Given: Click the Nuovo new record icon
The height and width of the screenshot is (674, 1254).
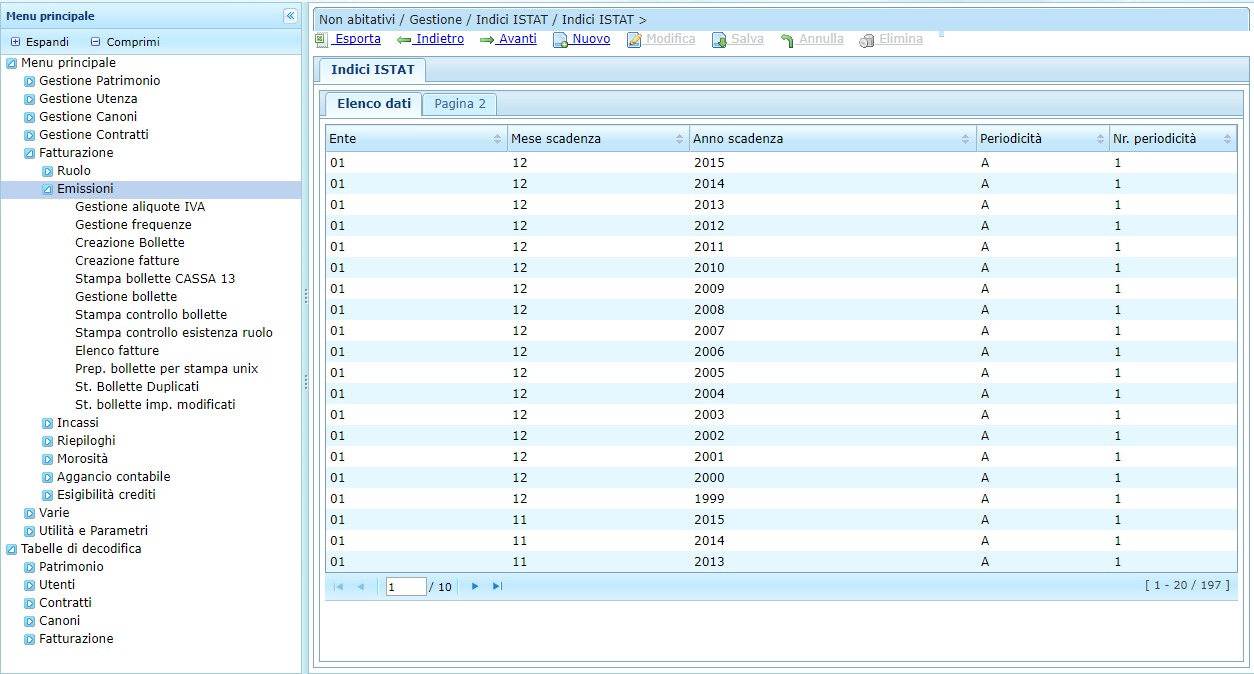Looking at the screenshot, I should click(x=561, y=40).
